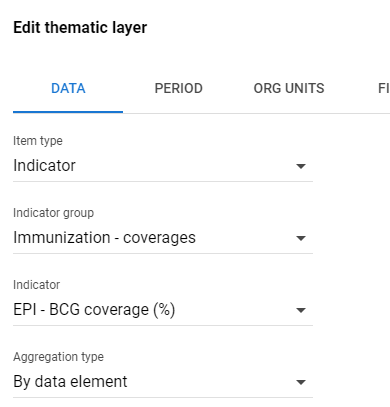Click the Indicator group field label
The width and height of the screenshot is (390, 407).
[53, 213]
